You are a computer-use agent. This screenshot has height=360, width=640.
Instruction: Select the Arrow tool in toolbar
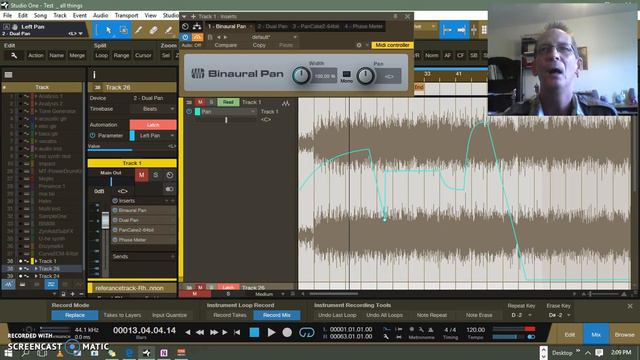[x=109, y=30]
